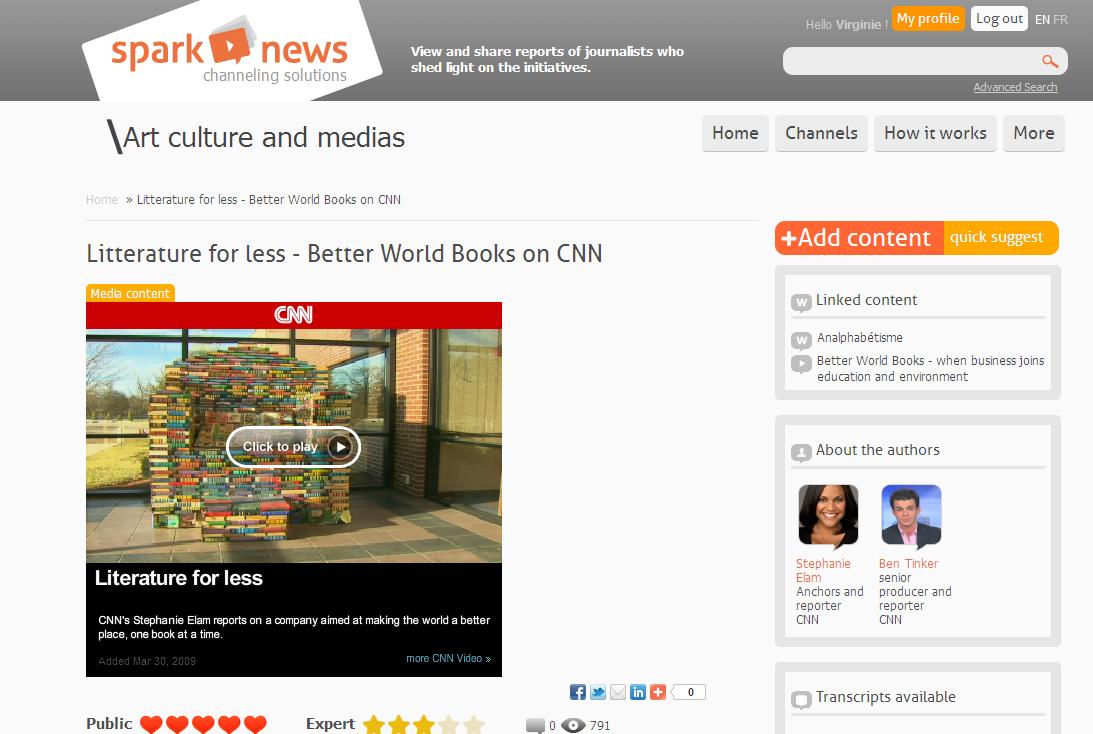Share the report on Facebook
1093x734 pixels.
pyautogui.click(x=578, y=692)
